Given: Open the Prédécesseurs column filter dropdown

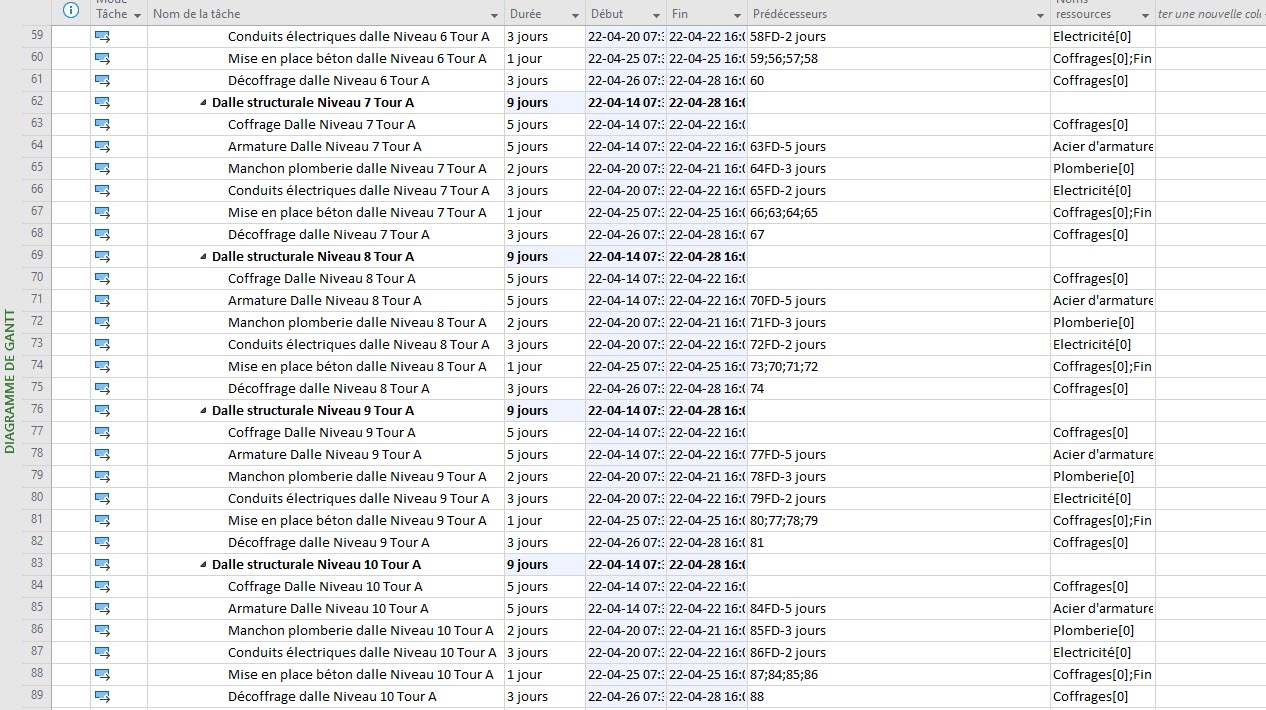Looking at the screenshot, I should point(1040,15).
